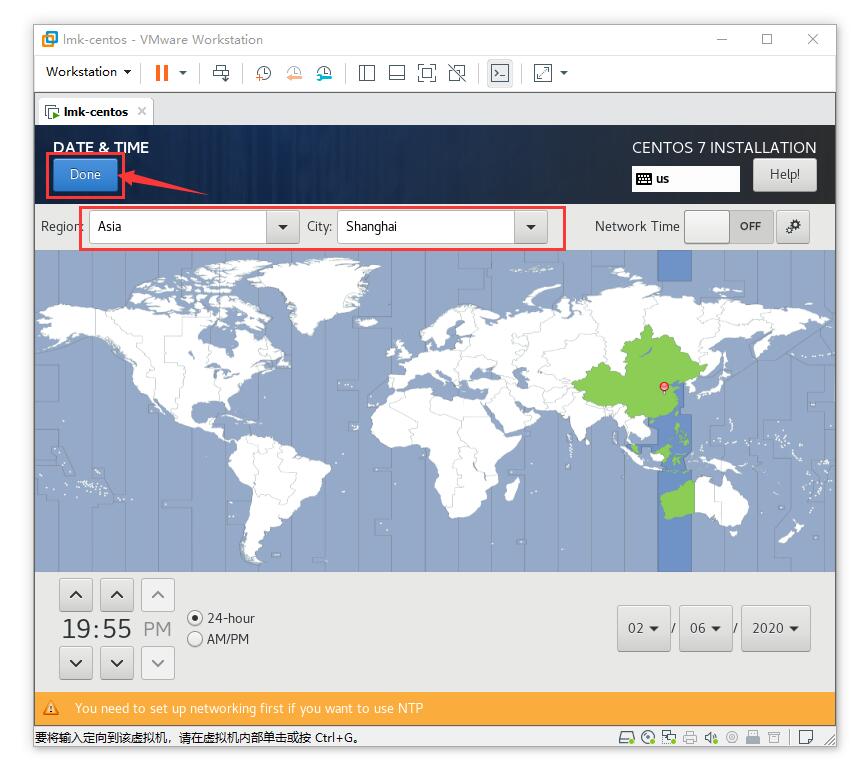This screenshot has height=780, width=863.
Task: Click the VMware pause virtual machine icon
Action: 161,73
